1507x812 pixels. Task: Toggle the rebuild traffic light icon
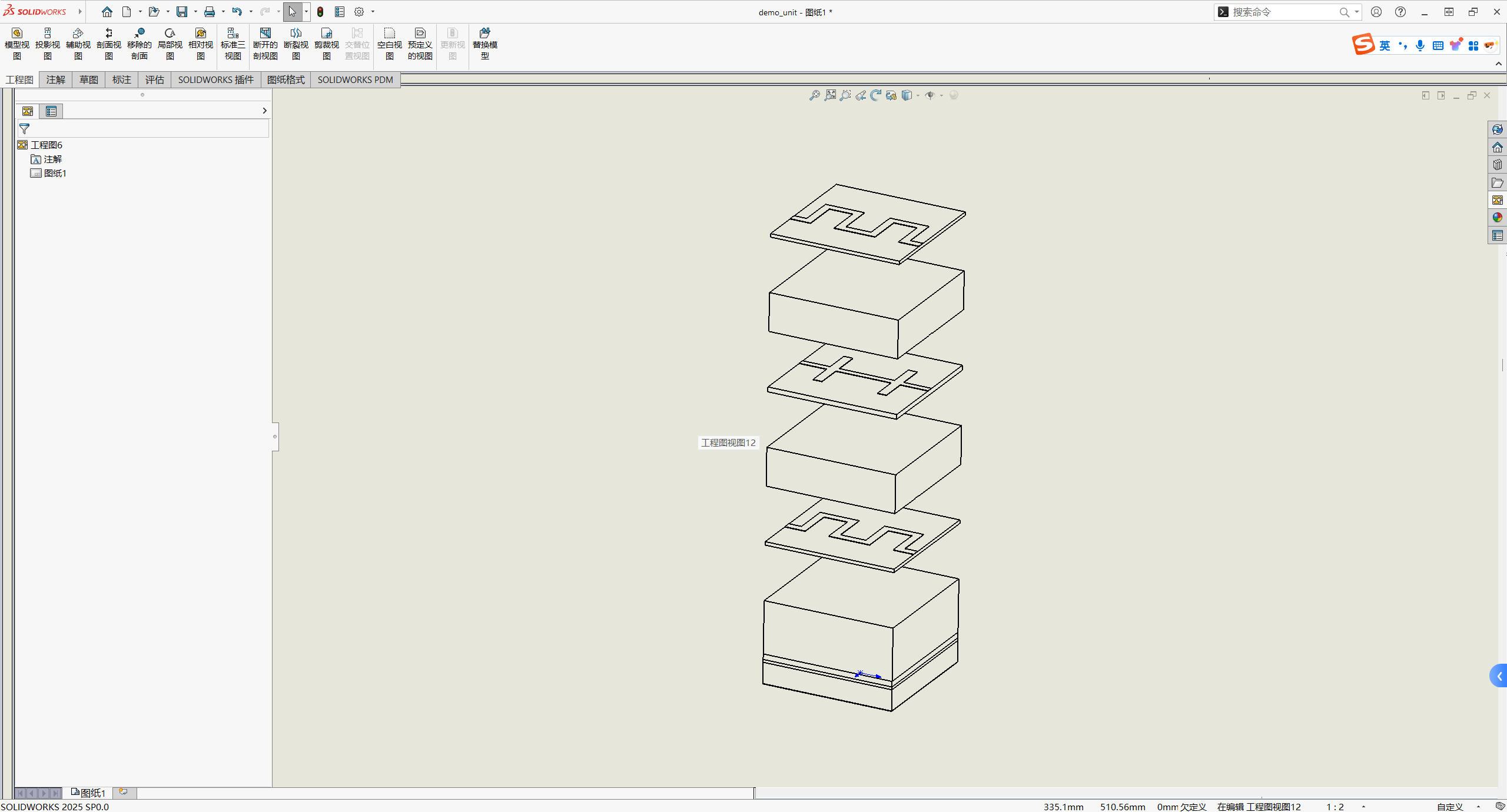tap(320, 12)
